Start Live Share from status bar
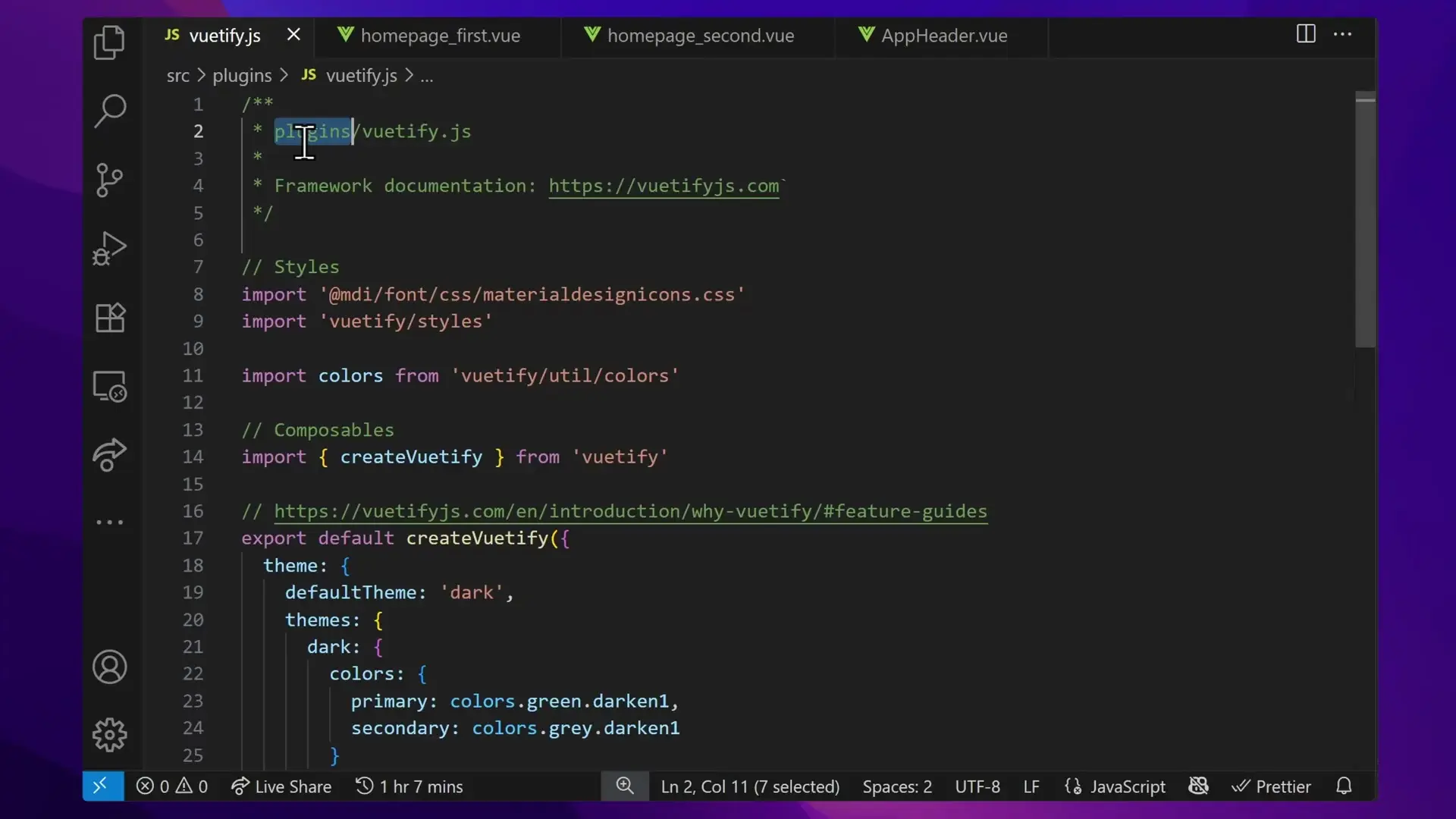1456x819 pixels. (x=281, y=786)
